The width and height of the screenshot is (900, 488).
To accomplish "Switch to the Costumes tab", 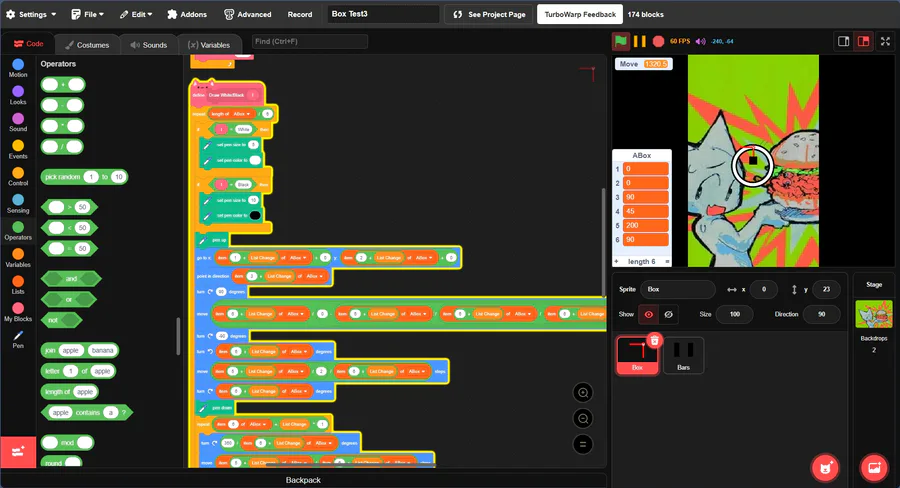I will coord(87,45).
